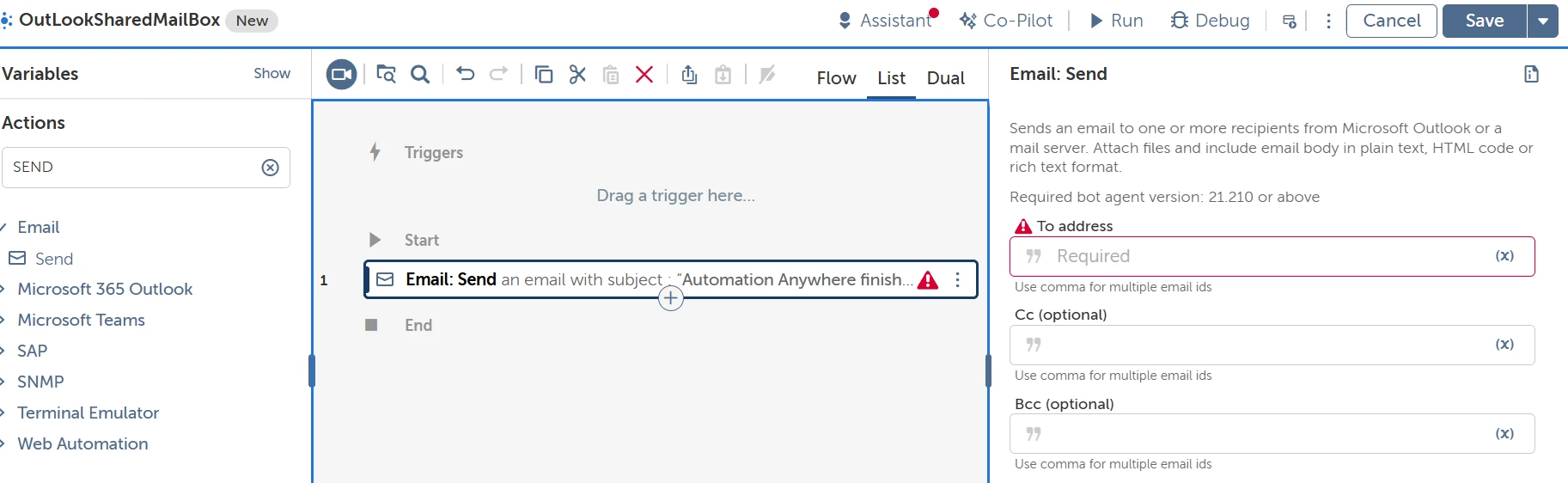Undo the last action

[465, 74]
